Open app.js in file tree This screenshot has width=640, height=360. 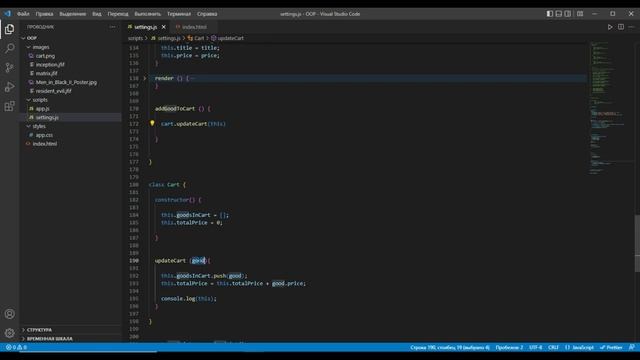(x=42, y=109)
